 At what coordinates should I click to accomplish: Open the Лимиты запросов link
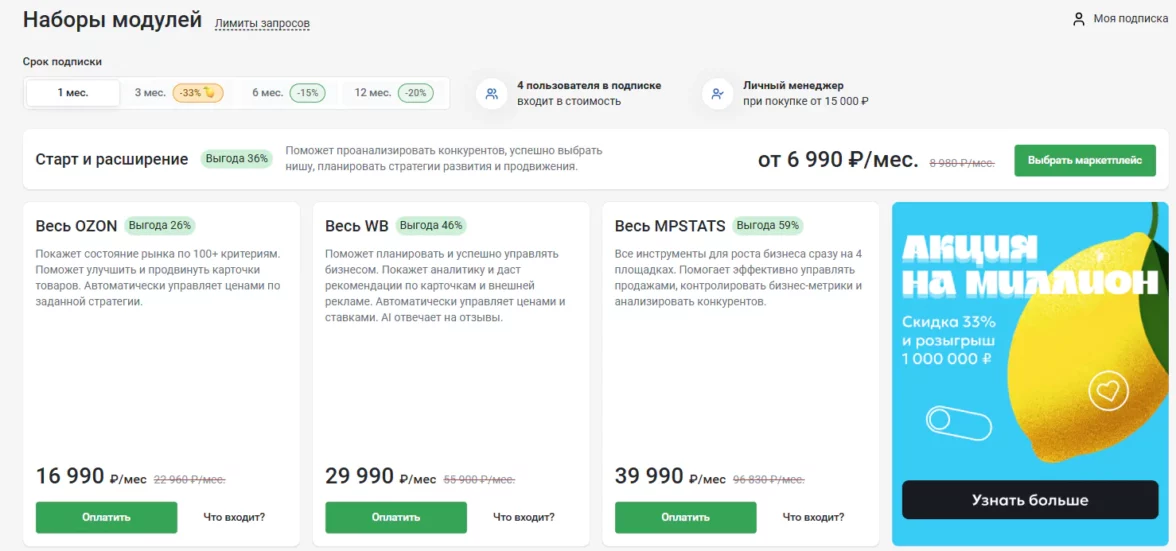(262, 23)
